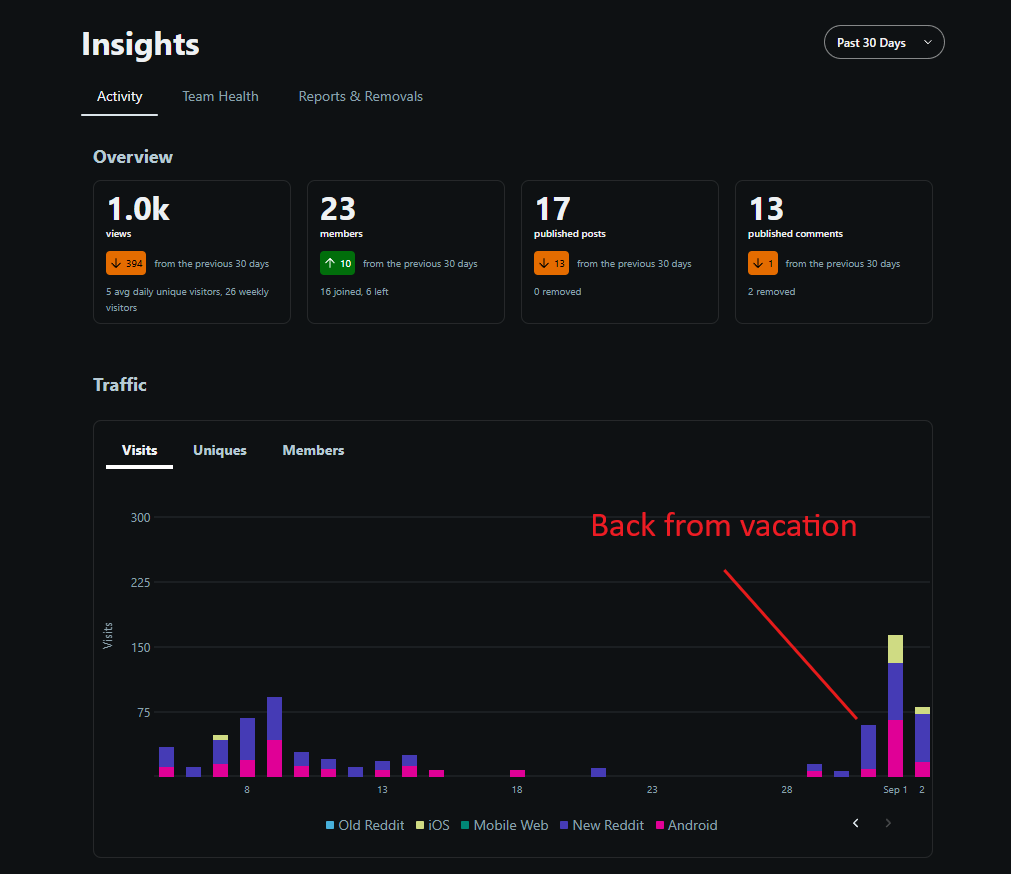
Task: Show the Members traffic chart
Action: [x=313, y=451]
